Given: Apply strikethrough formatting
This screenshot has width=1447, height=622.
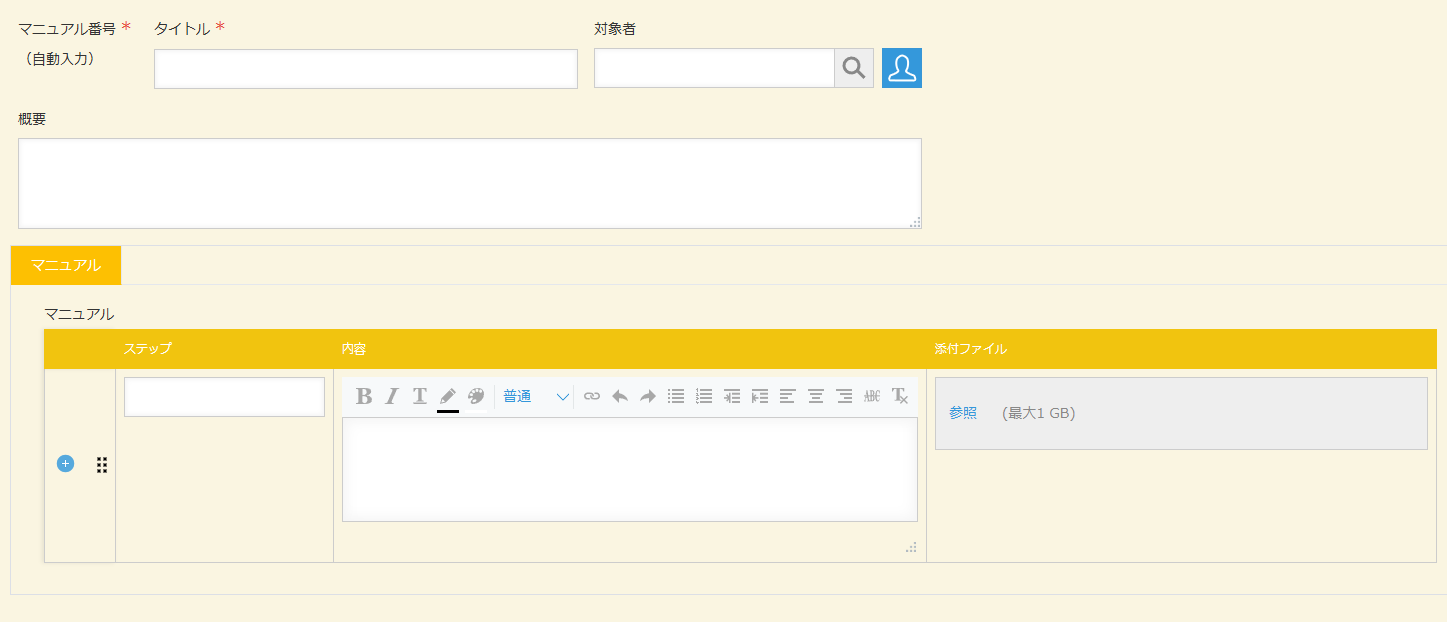Looking at the screenshot, I should point(872,396).
